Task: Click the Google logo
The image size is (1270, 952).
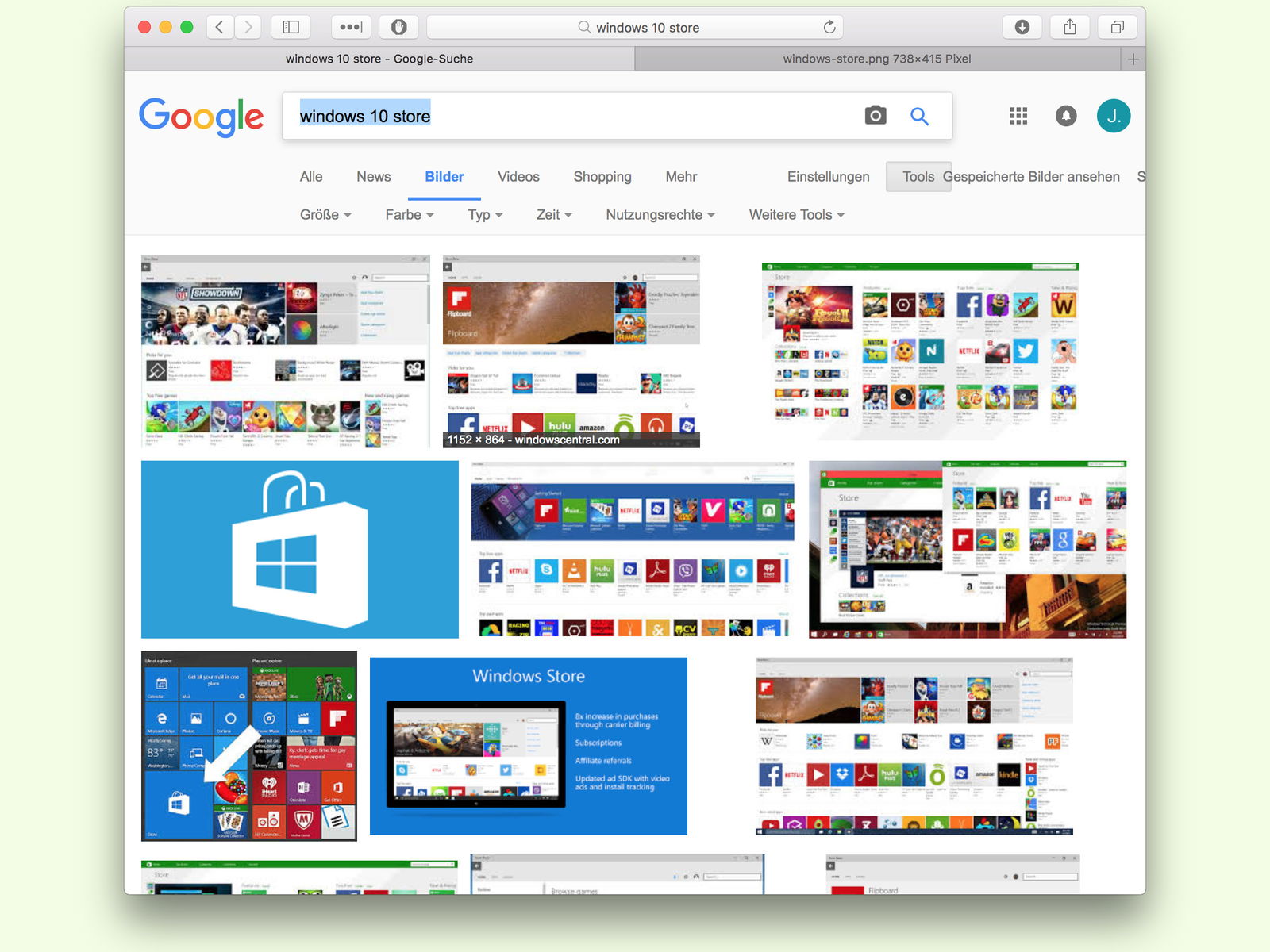Action: click(202, 117)
